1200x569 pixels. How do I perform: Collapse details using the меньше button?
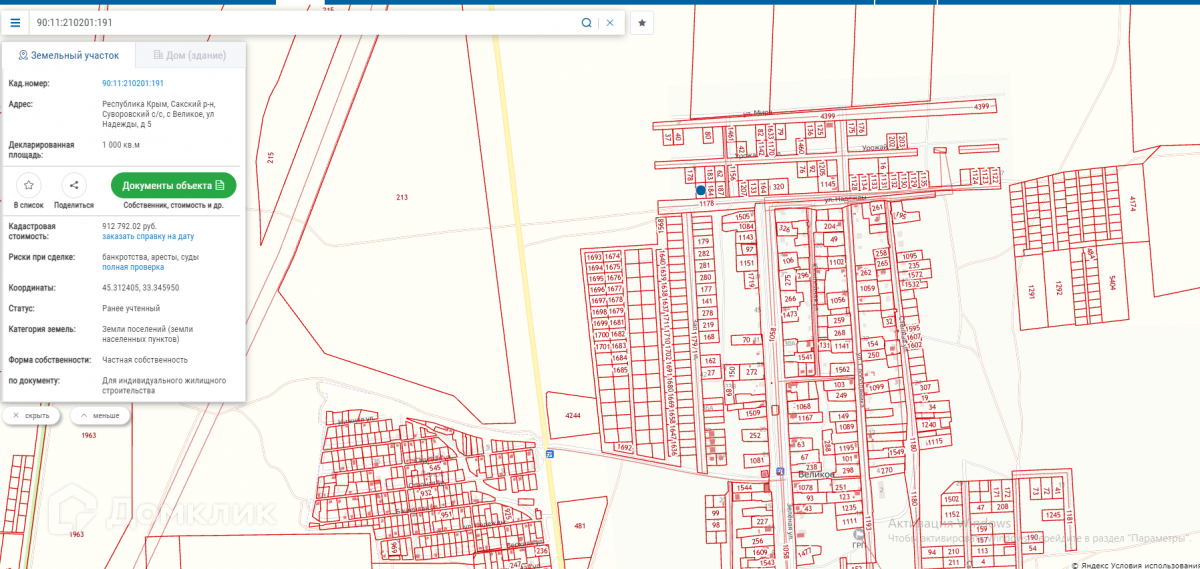tap(100, 415)
